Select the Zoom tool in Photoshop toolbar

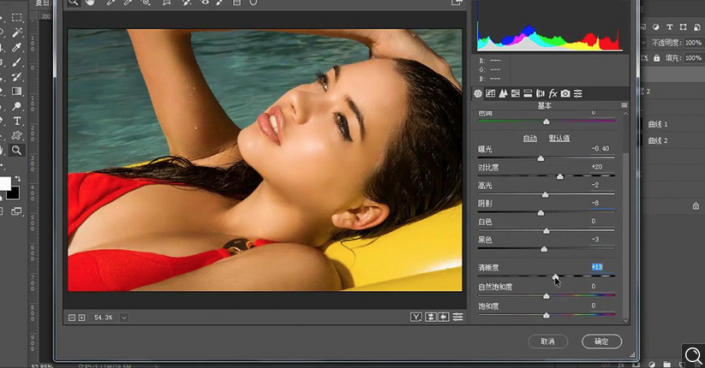[17, 150]
